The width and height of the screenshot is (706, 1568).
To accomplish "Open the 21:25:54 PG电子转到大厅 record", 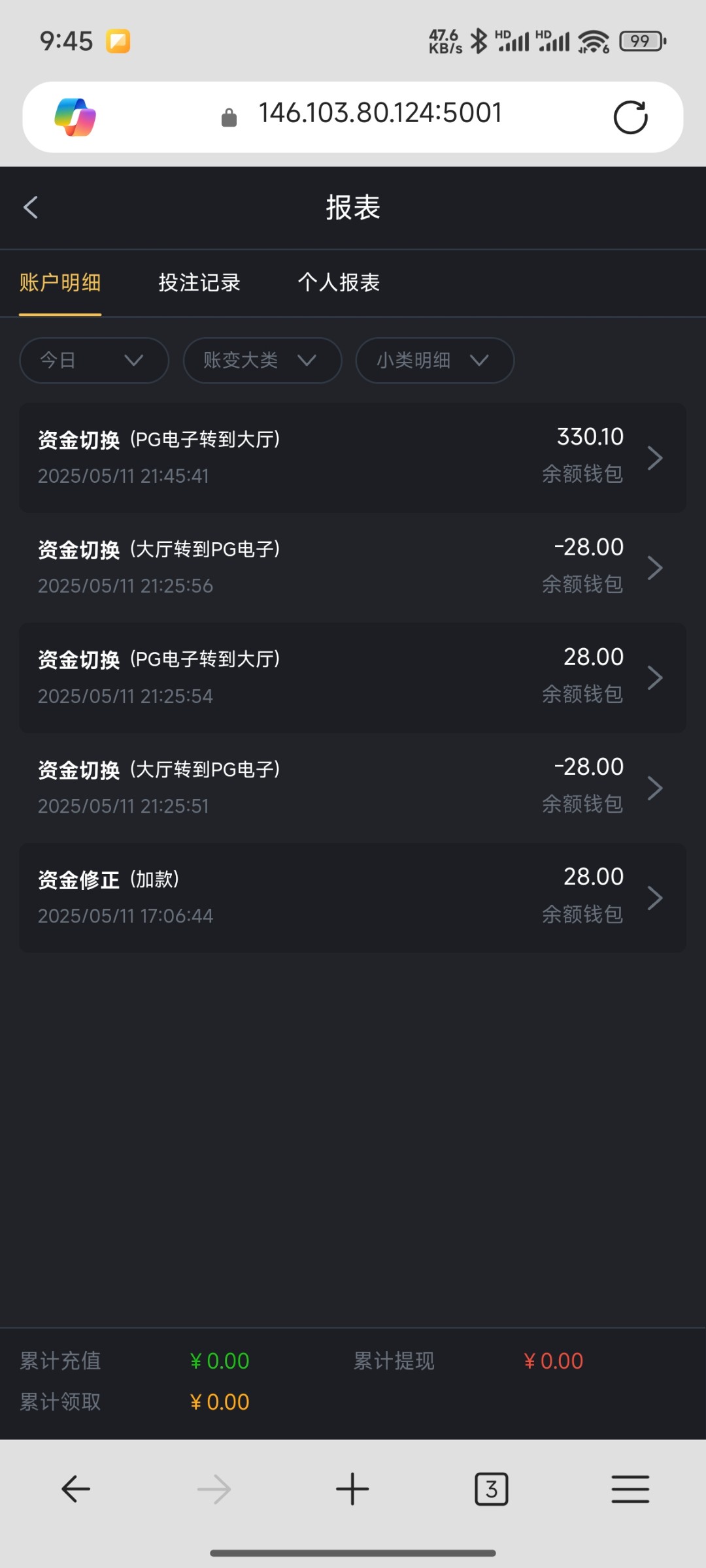I will point(352,678).
